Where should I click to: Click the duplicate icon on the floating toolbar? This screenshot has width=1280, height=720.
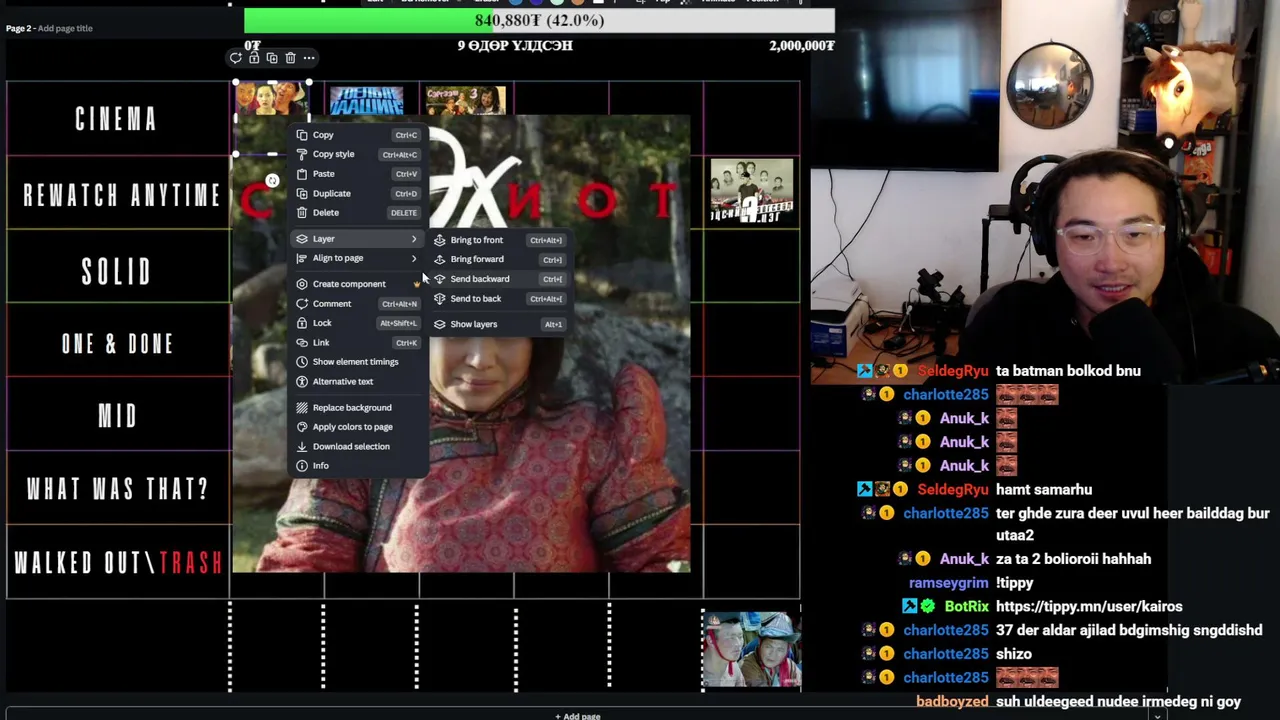[272, 58]
